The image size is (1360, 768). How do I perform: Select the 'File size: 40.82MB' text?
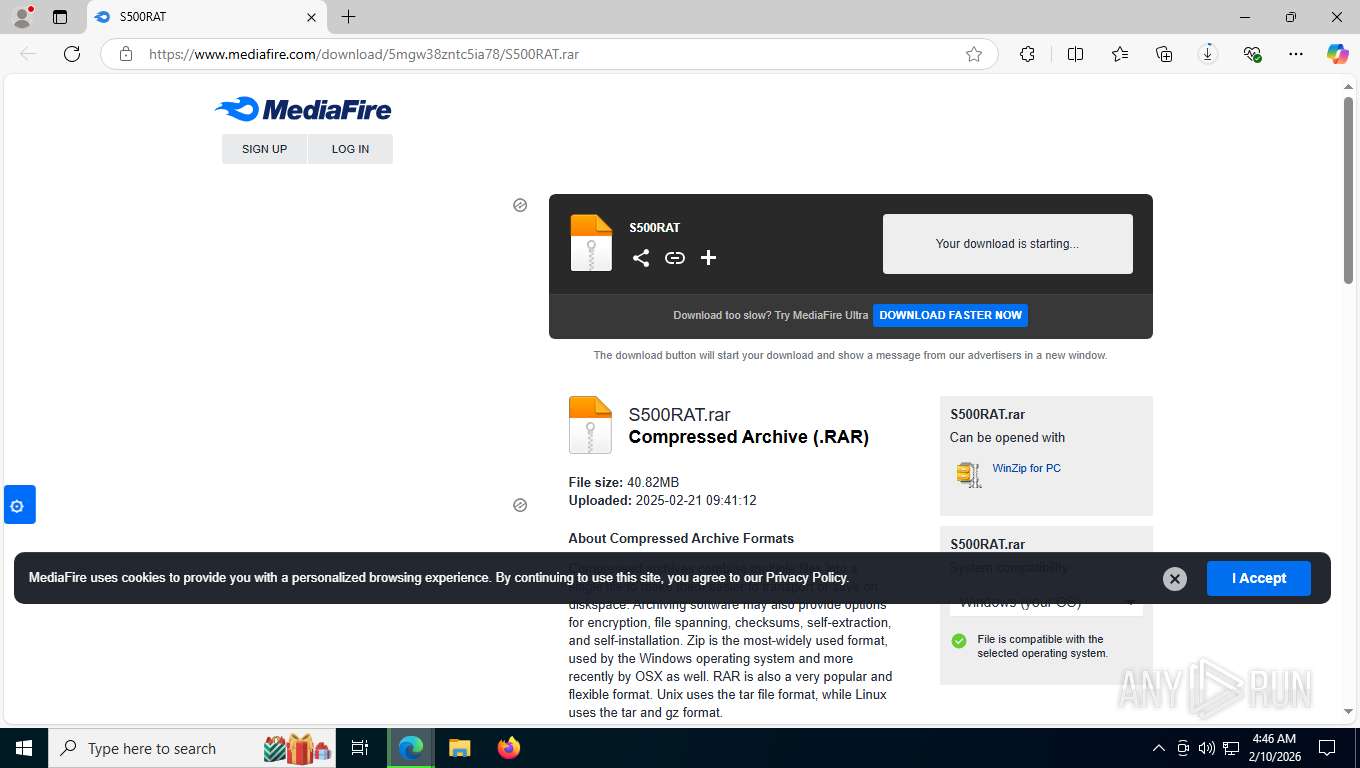tap(624, 482)
